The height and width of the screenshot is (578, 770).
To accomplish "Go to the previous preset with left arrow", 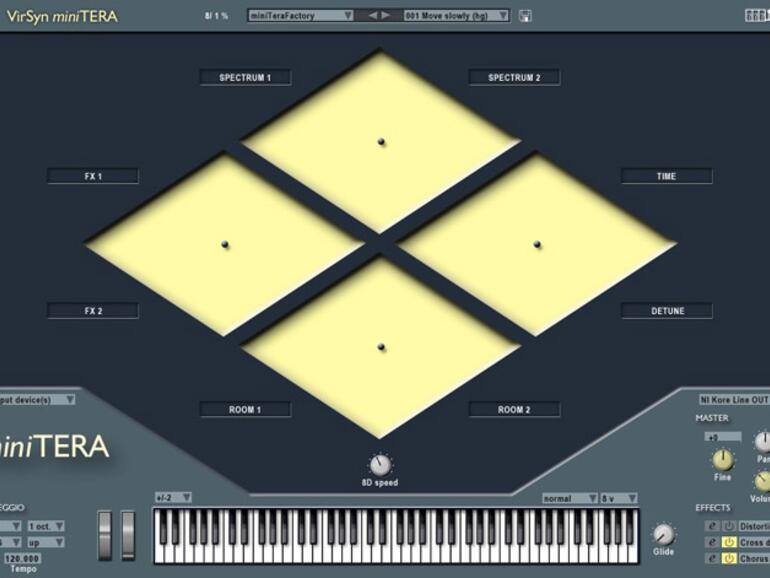I will coord(373,16).
